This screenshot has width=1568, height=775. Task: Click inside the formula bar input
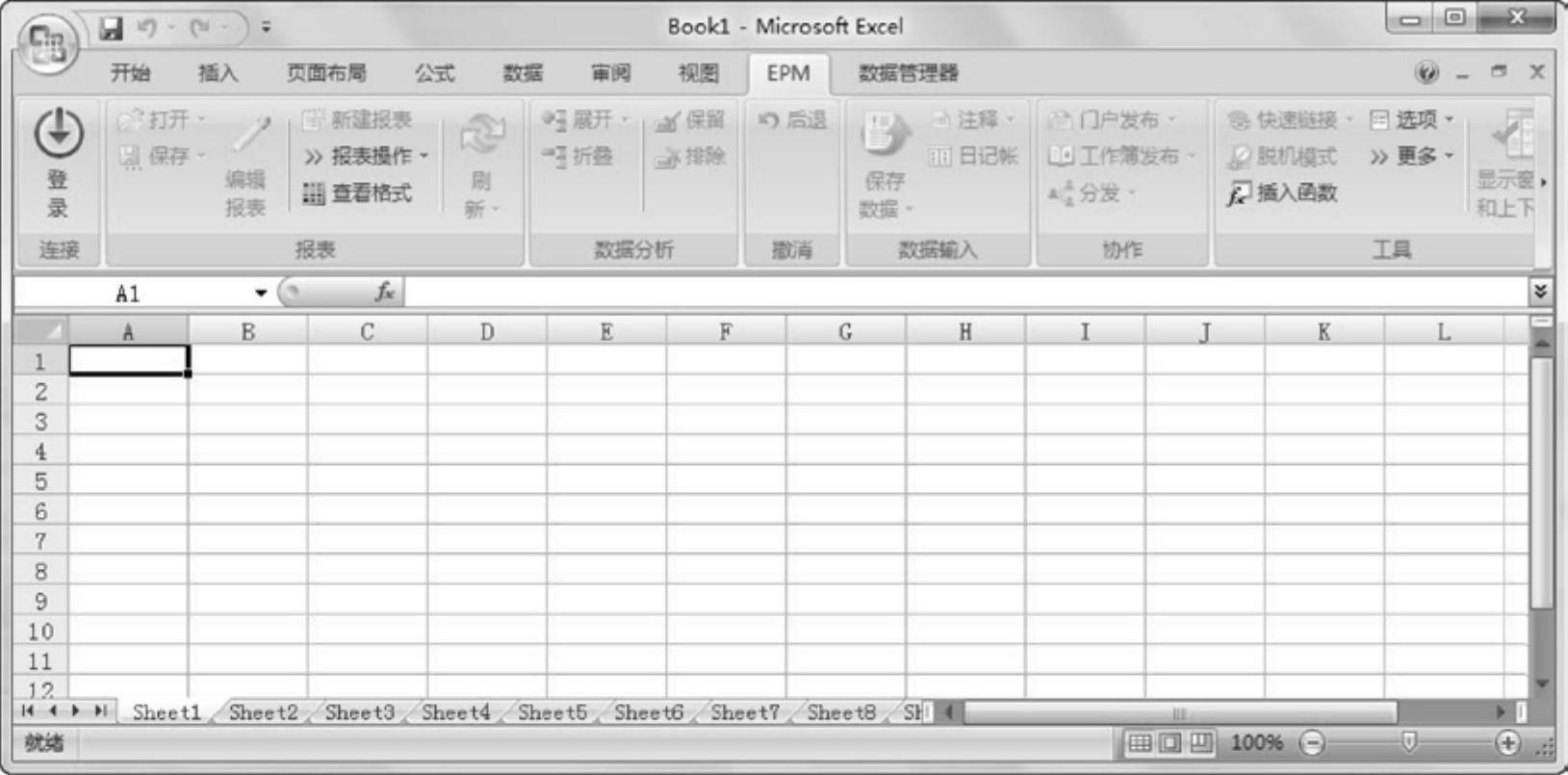click(965, 292)
